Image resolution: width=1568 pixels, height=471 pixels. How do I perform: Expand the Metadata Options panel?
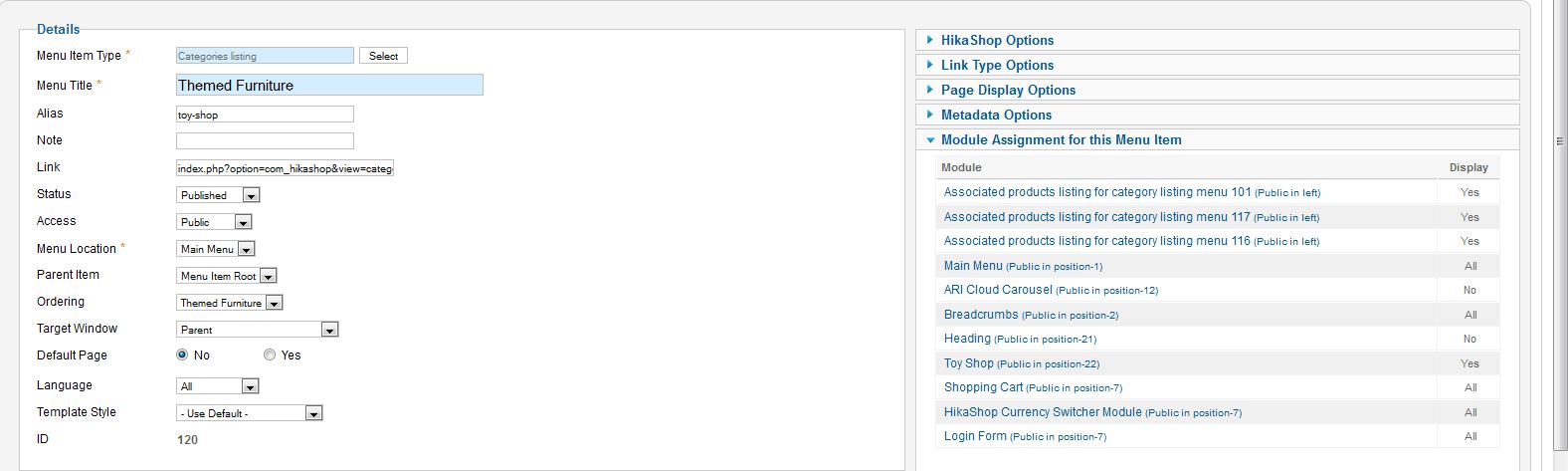coord(996,116)
